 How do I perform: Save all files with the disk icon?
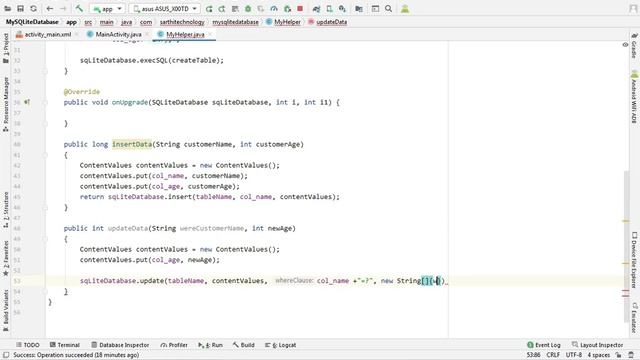pyautogui.click(x=20, y=9)
